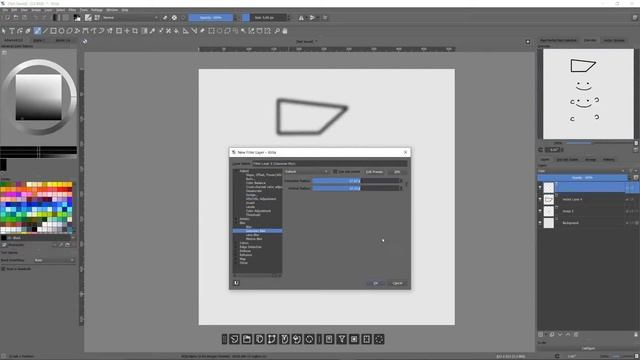Move layer up arrow in Layers docker
640x360 pixels.
click(568, 334)
